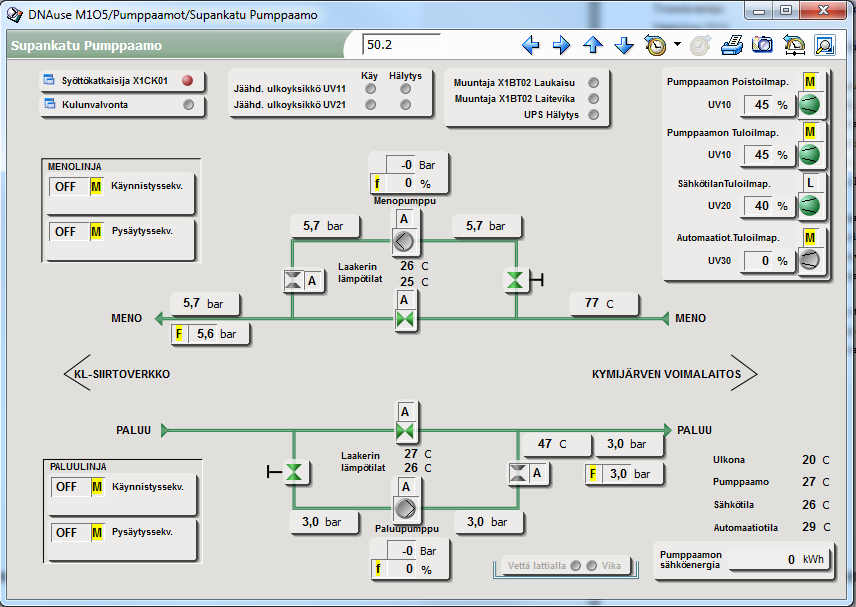Click Menolinja Käynnistyssekv. OFF field
This screenshot has height=607, width=856.
(x=69, y=187)
